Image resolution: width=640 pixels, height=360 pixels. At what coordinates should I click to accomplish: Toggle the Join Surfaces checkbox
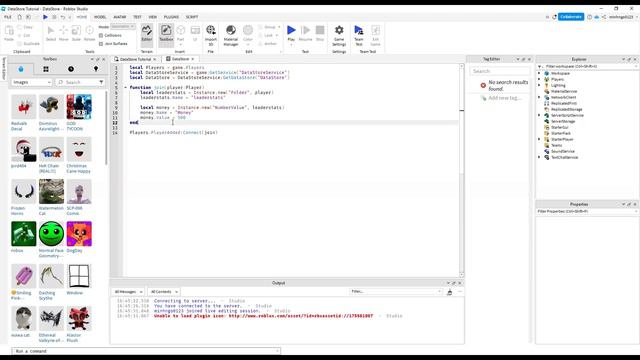click(101, 44)
